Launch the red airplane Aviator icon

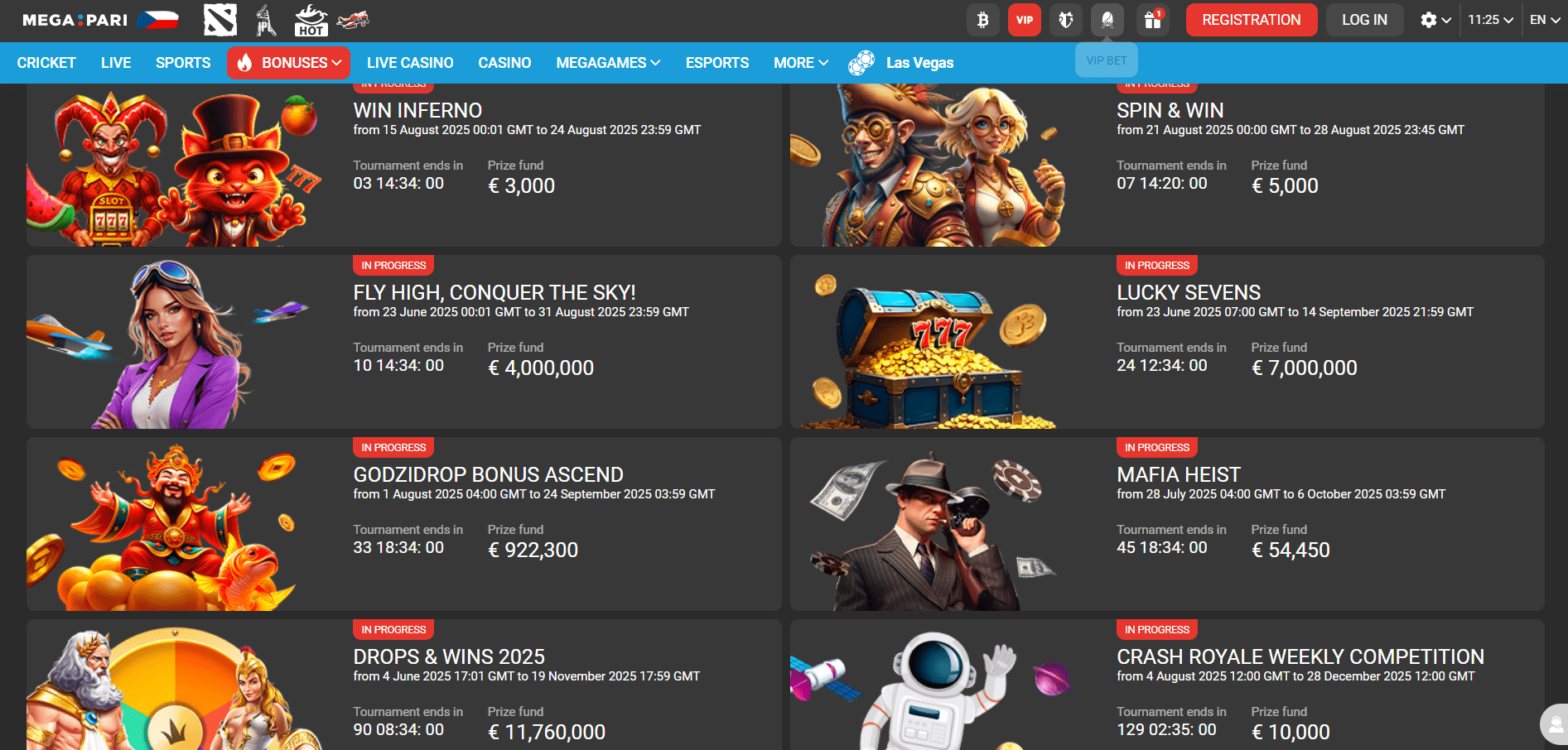(x=354, y=19)
